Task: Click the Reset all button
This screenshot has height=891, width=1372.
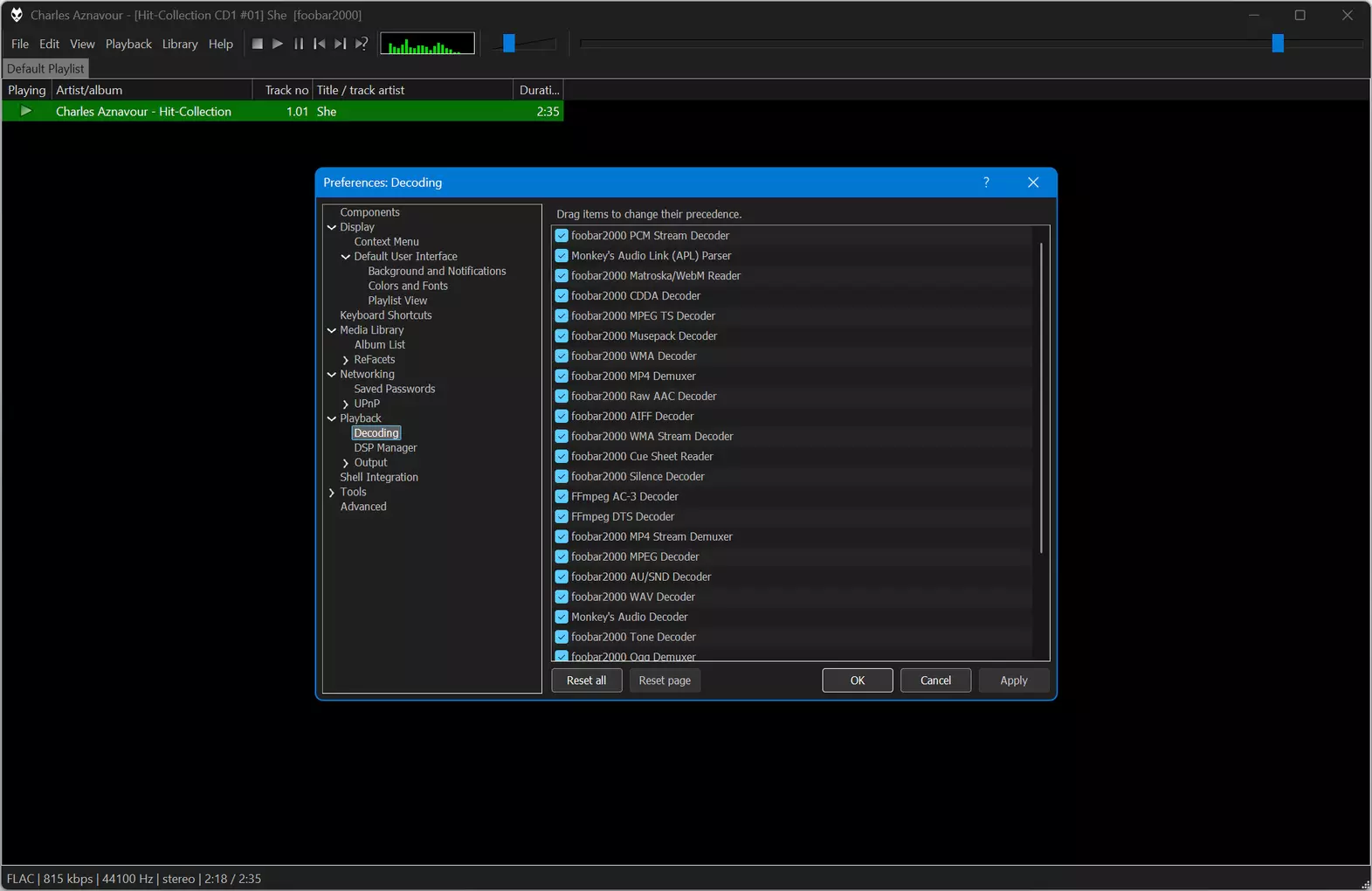Action: coord(587,680)
